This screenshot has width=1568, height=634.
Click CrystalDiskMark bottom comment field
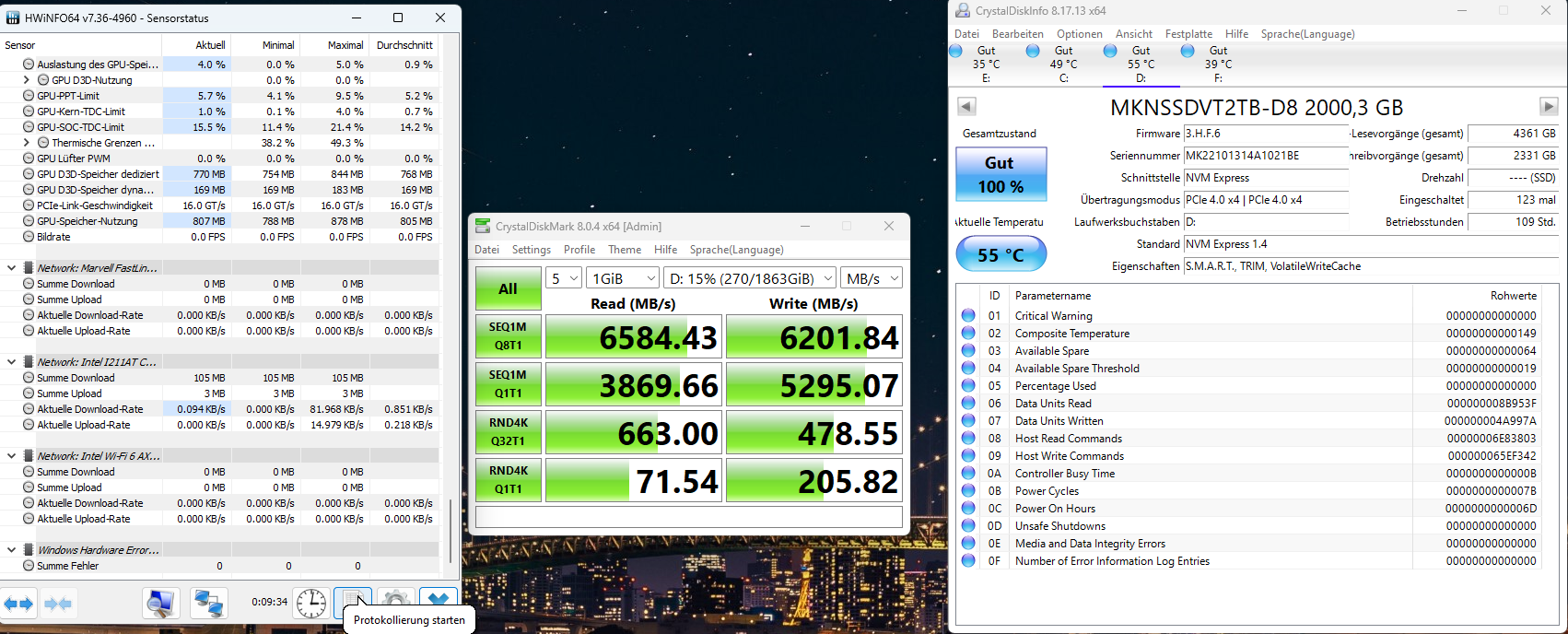coord(689,517)
